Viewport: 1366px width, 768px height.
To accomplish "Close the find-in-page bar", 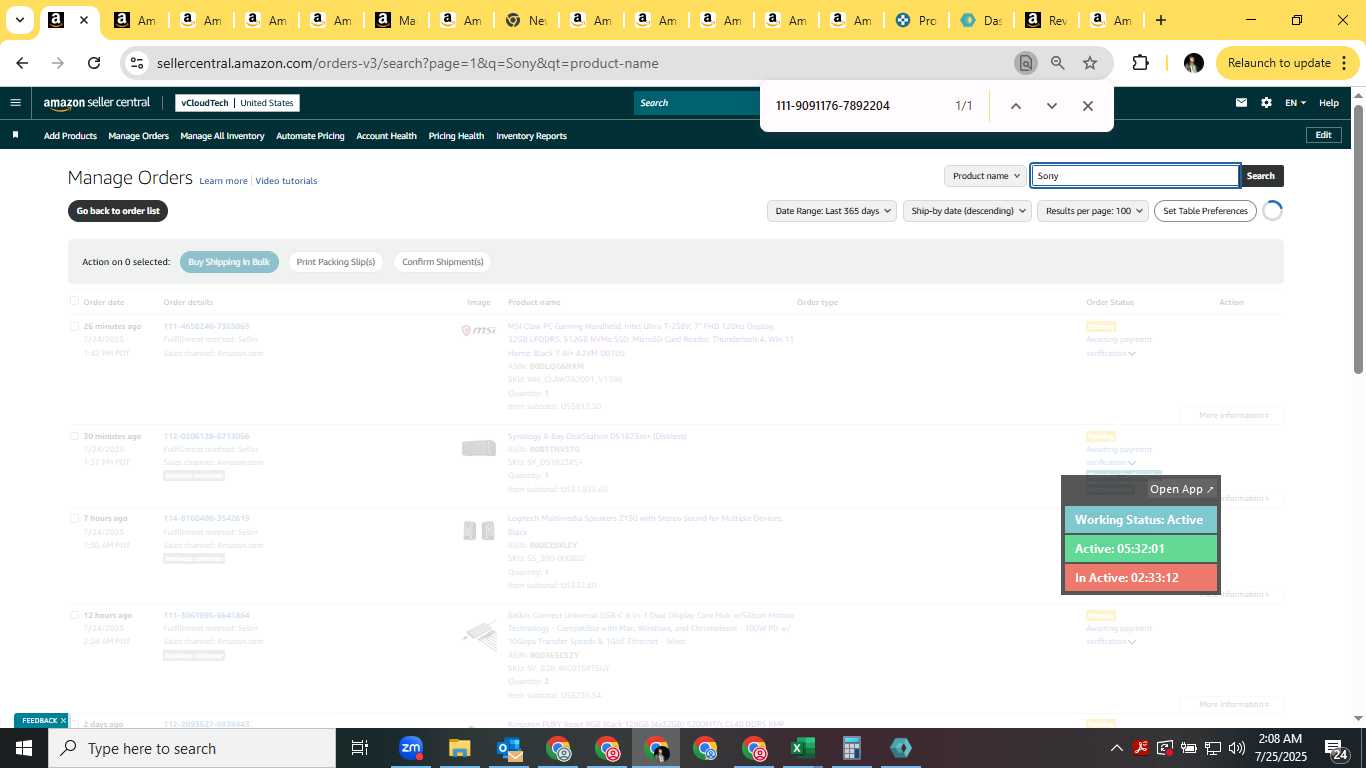I will tap(1088, 106).
